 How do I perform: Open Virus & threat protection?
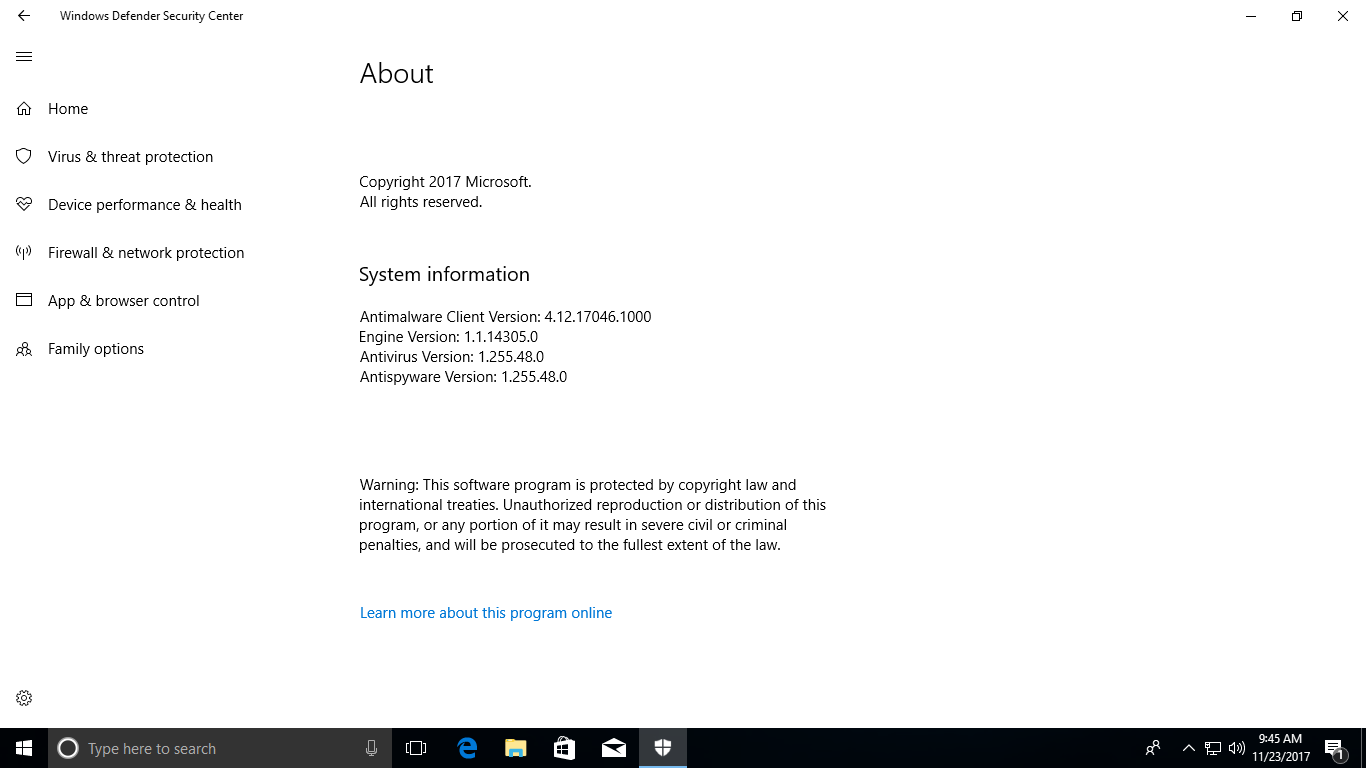tap(130, 157)
